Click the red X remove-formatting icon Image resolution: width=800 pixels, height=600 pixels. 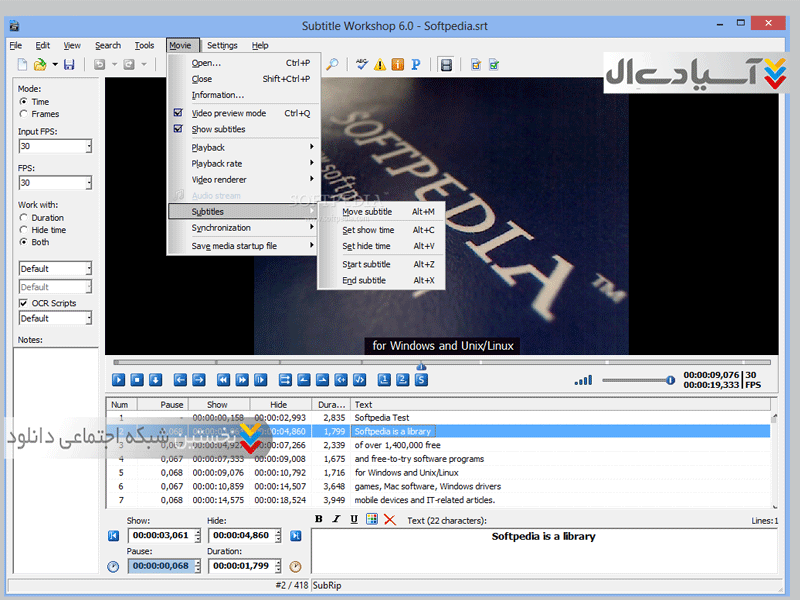389,520
